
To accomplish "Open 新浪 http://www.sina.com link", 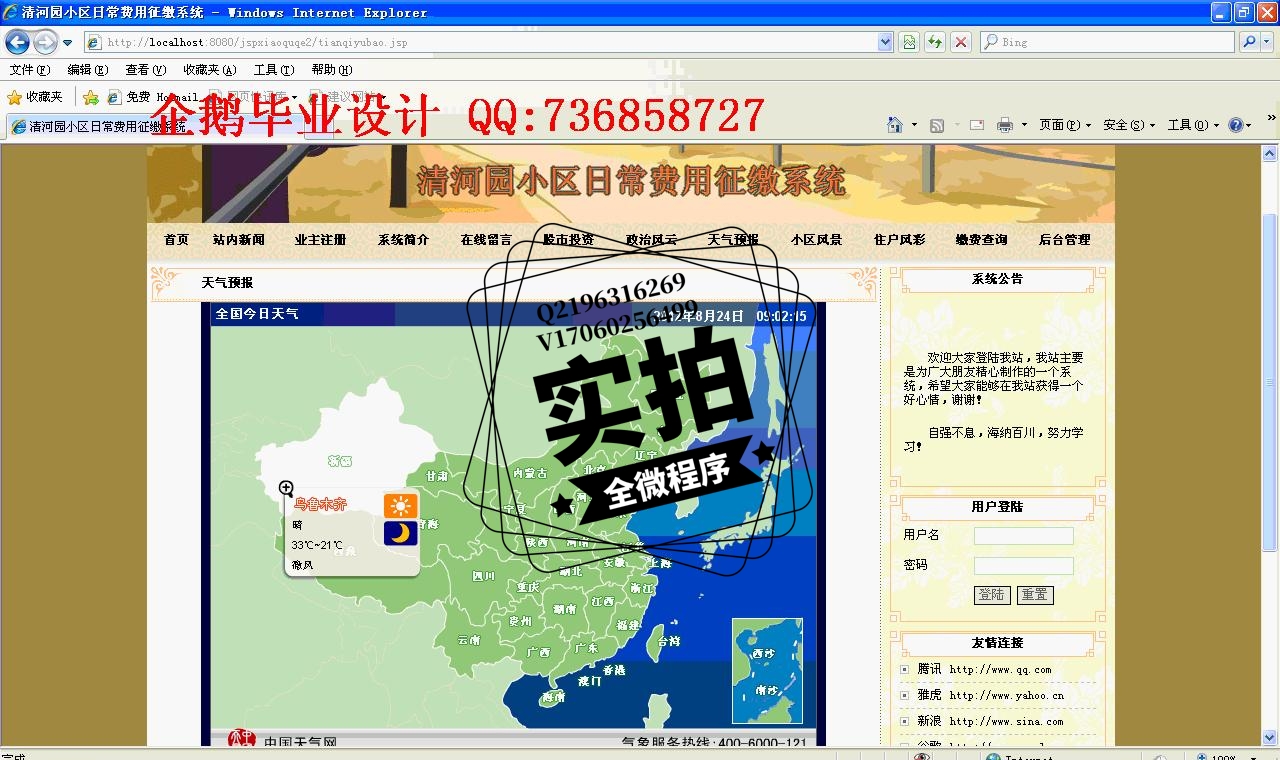I will (x=990, y=721).
